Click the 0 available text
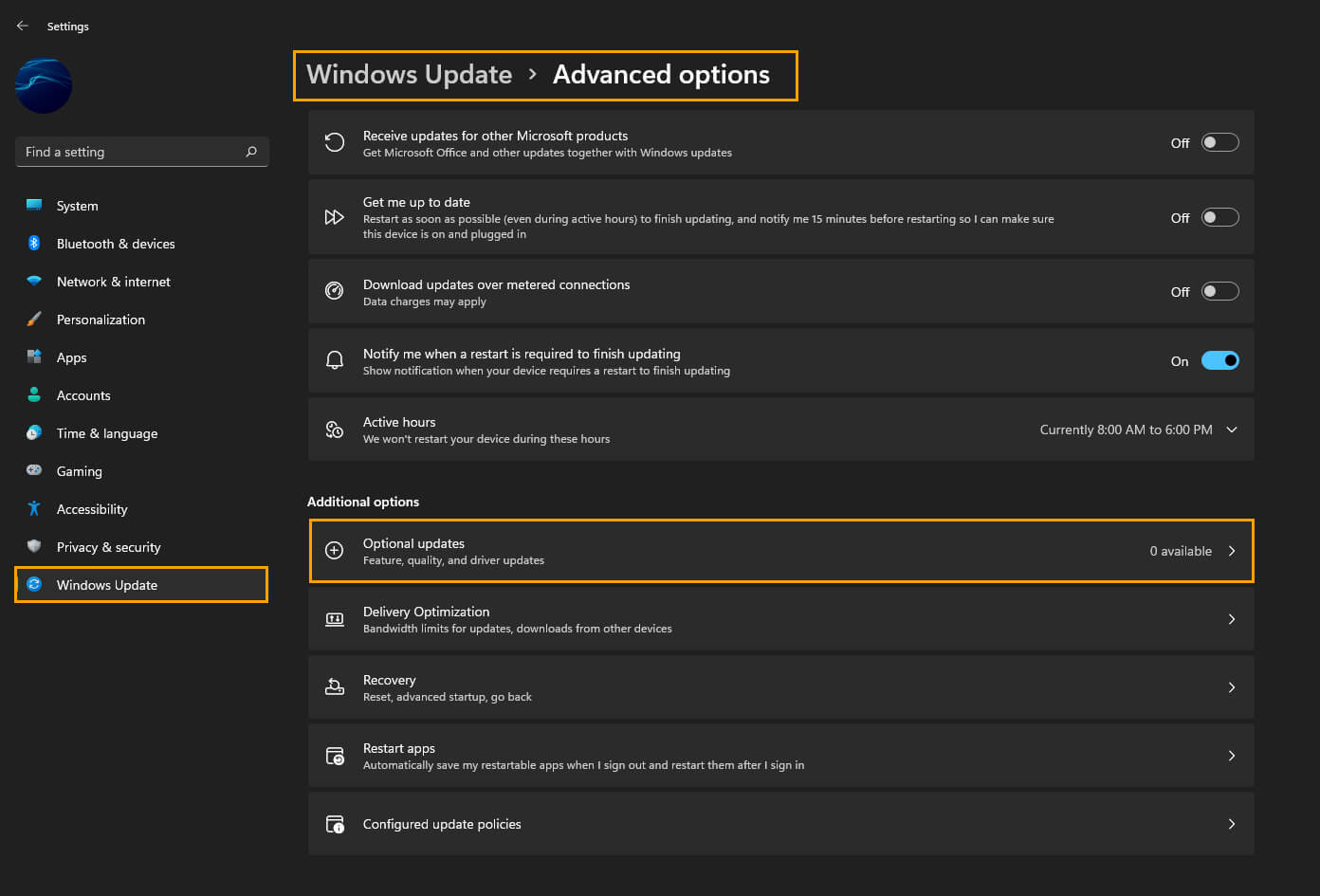Screen dimensions: 1320x896 pyautogui.click(x=1181, y=551)
